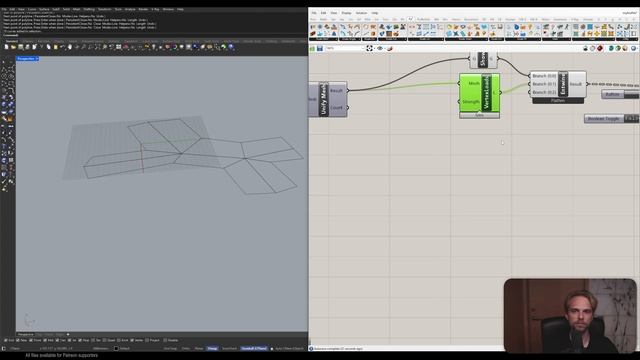Click the Open file folder icon in Rhino
Viewport: 640px width, 360px height.
pyautogui.click(x=13, y=47)
